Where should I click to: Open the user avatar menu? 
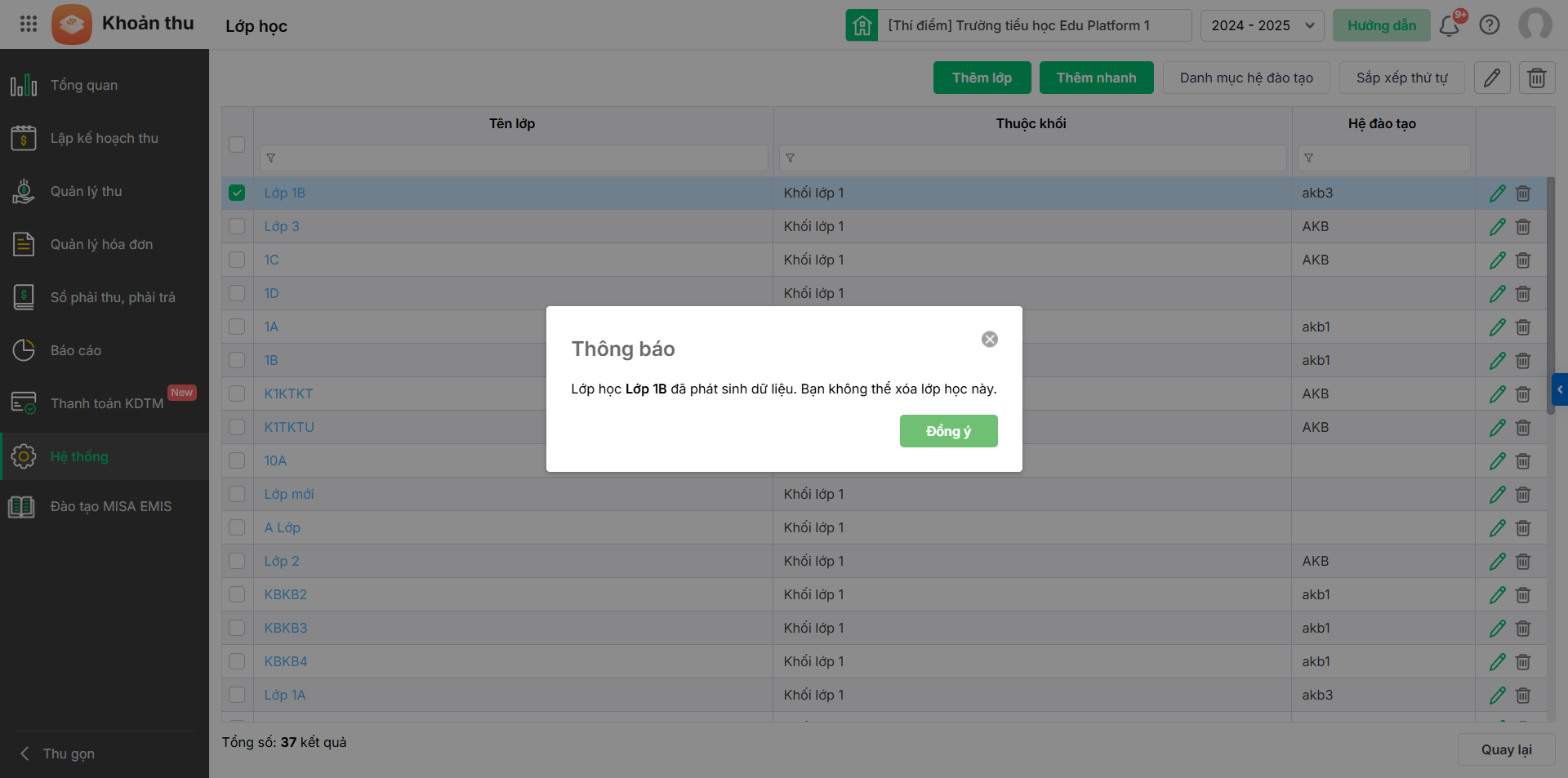click(1535, 25)
